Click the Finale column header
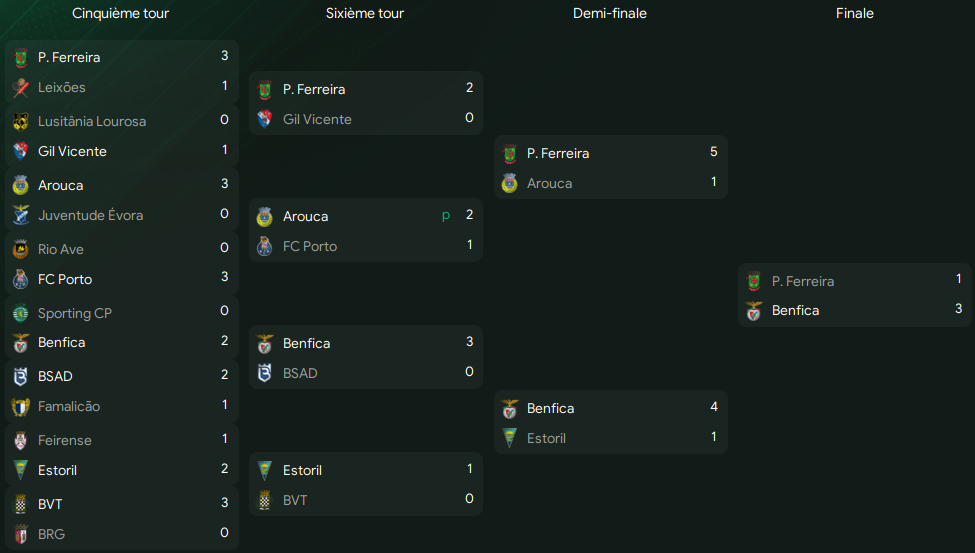The width and height of the screenshot is (975, 553). coord(854,13)
